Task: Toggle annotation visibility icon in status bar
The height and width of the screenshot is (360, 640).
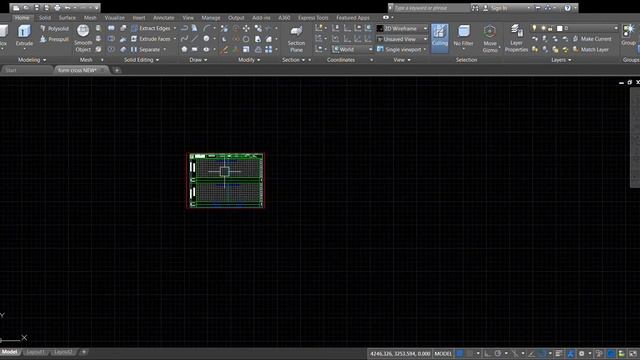Action: point(570,353)
